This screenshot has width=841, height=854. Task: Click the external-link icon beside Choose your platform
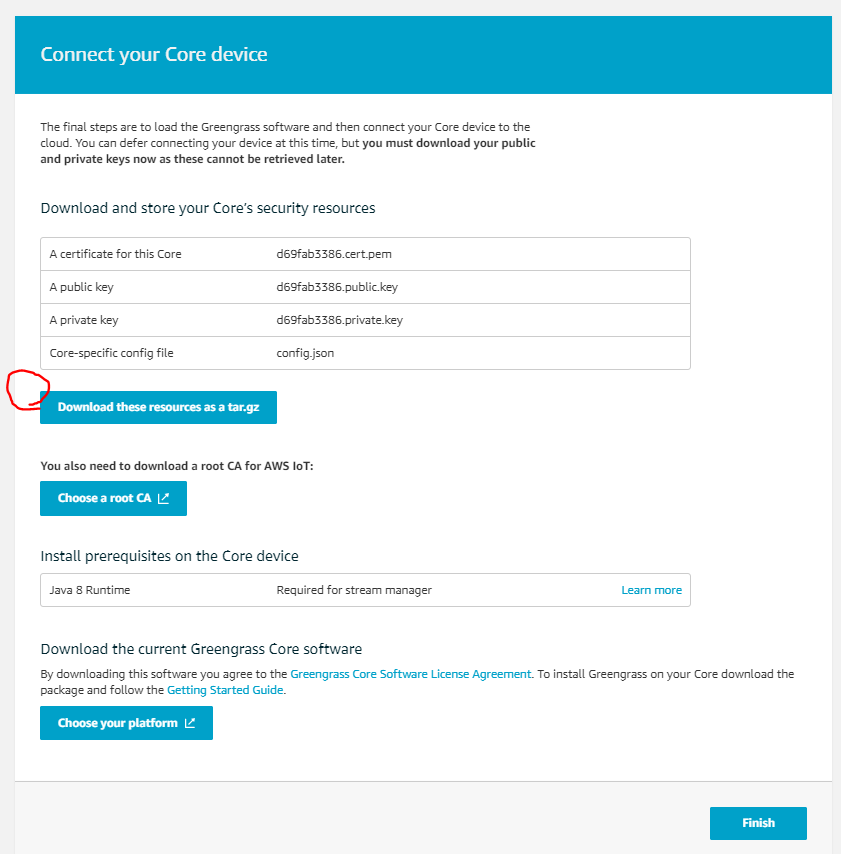[x=190, y=723]
